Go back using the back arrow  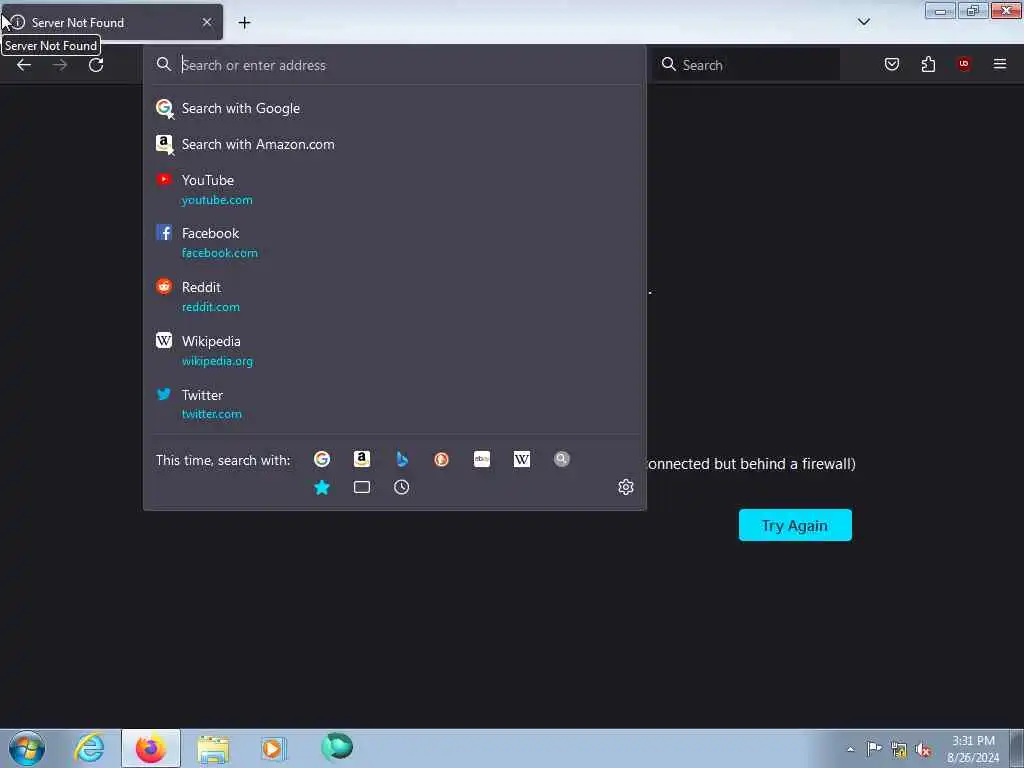24,65
